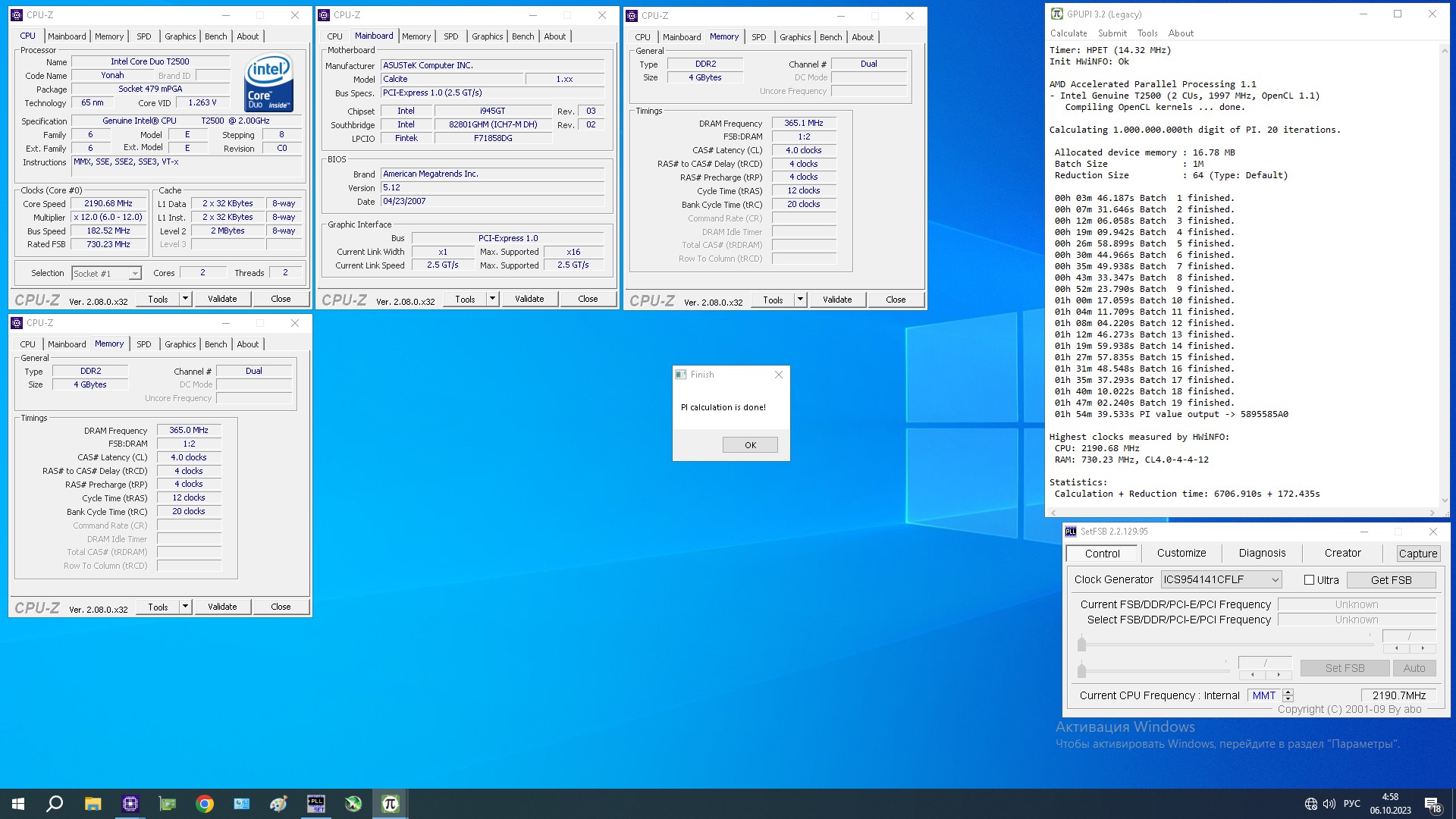Open the About menu in GPUPI
Screen dimensions: 1456x819
pos(1181,33)
